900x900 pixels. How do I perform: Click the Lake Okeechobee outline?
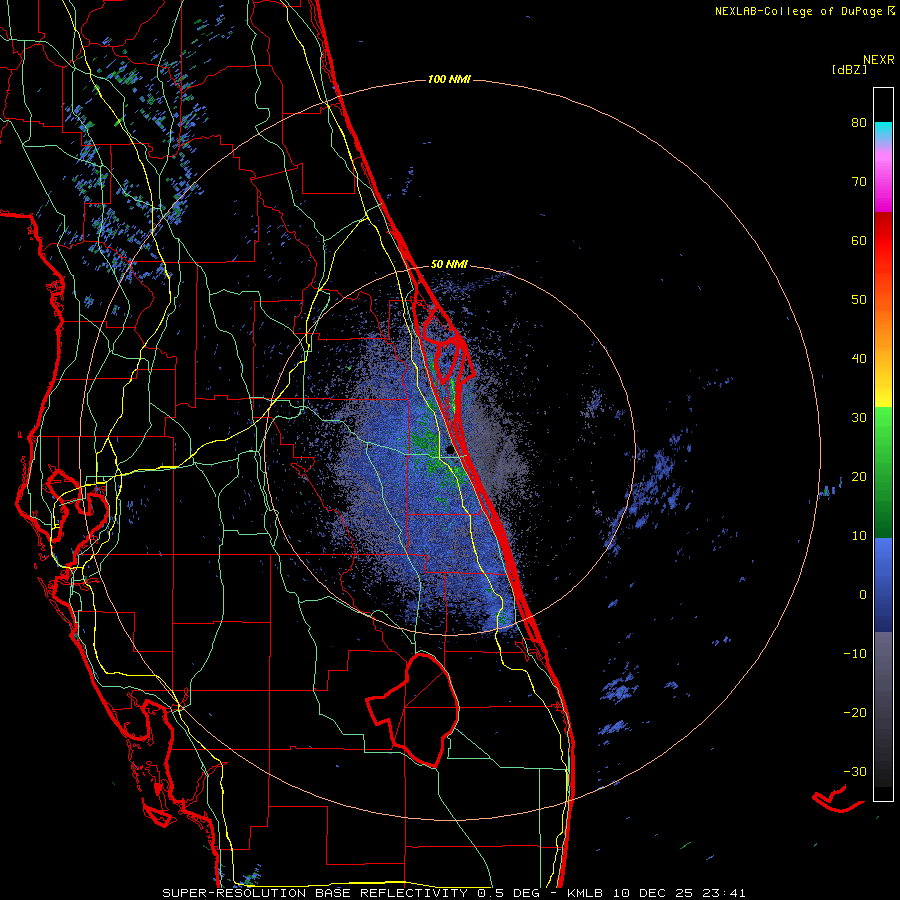tap(413, 709)
